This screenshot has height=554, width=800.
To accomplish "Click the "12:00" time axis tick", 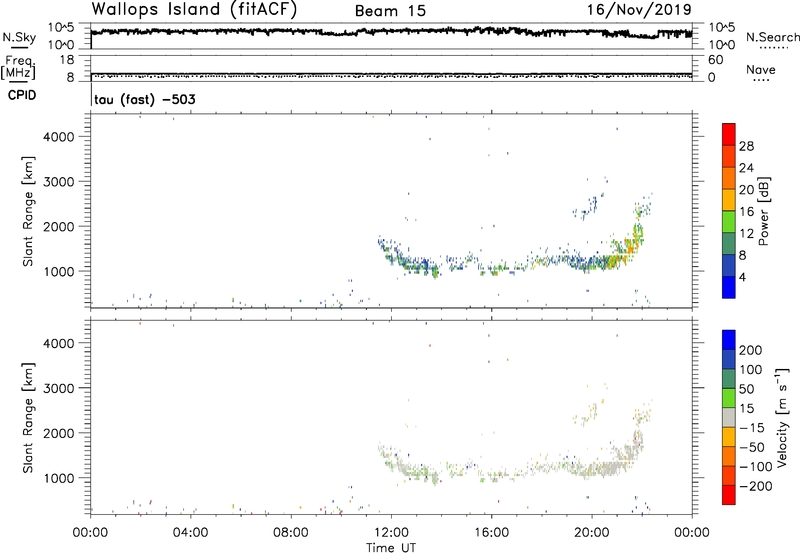I will point(391,533).
